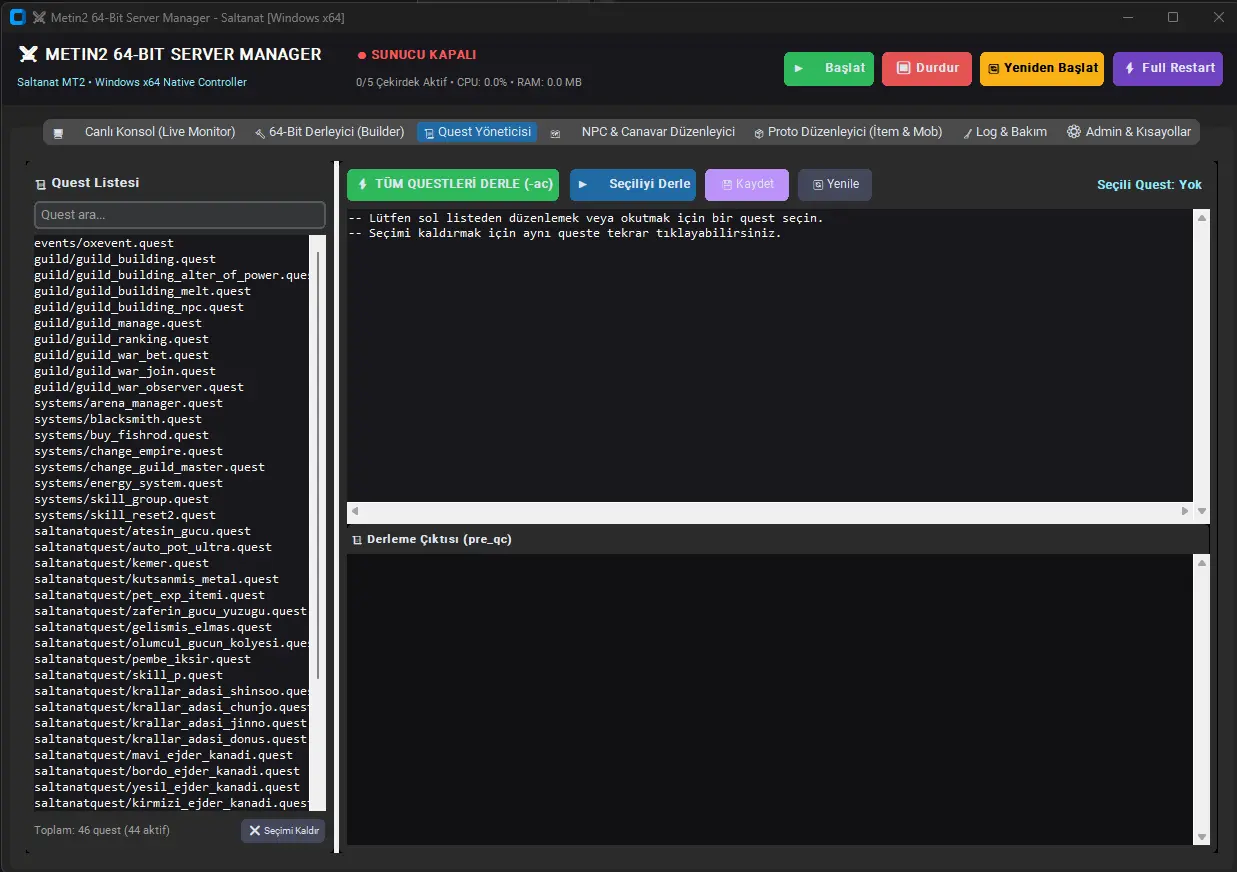
Task: Compile all quests with TÜM QUESTLERİ DERLE
Action: pos(453,185)
